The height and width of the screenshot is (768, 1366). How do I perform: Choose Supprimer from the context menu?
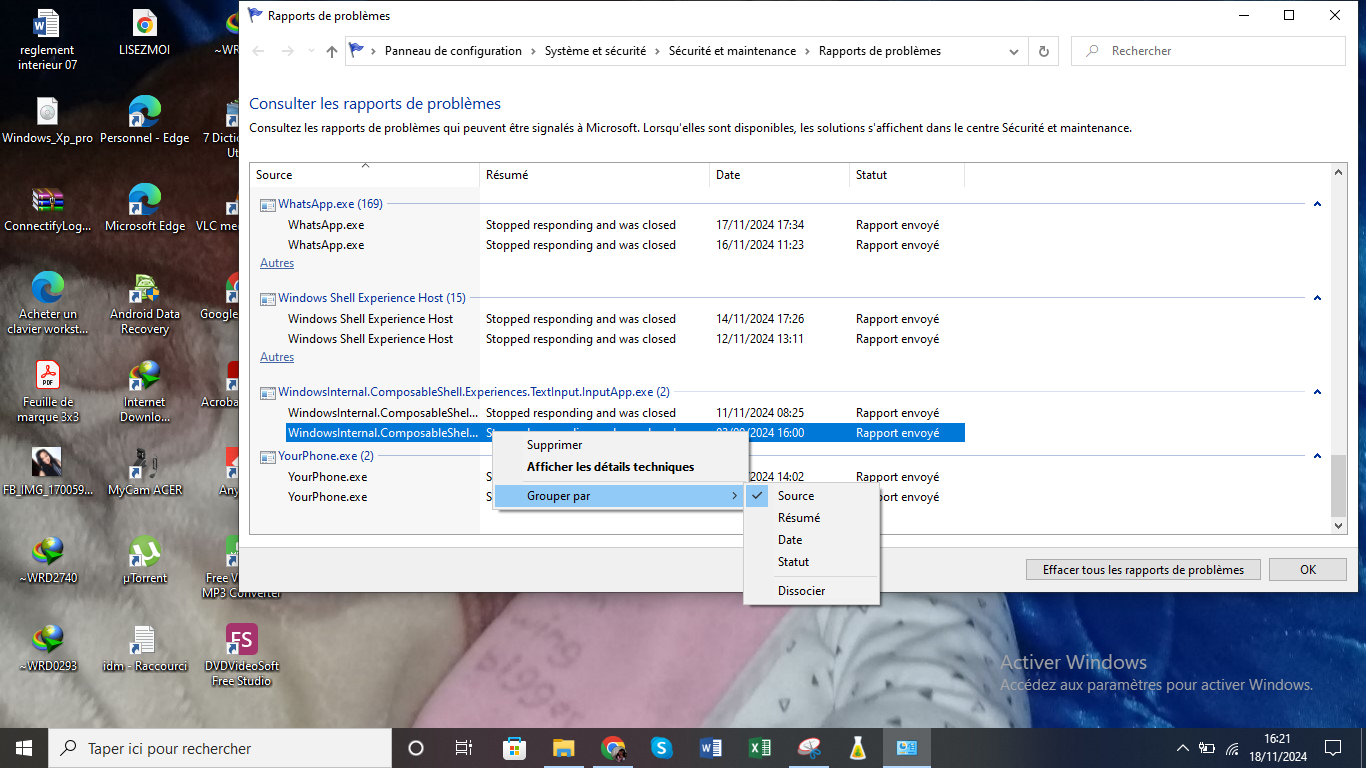[x=619, y=445]
